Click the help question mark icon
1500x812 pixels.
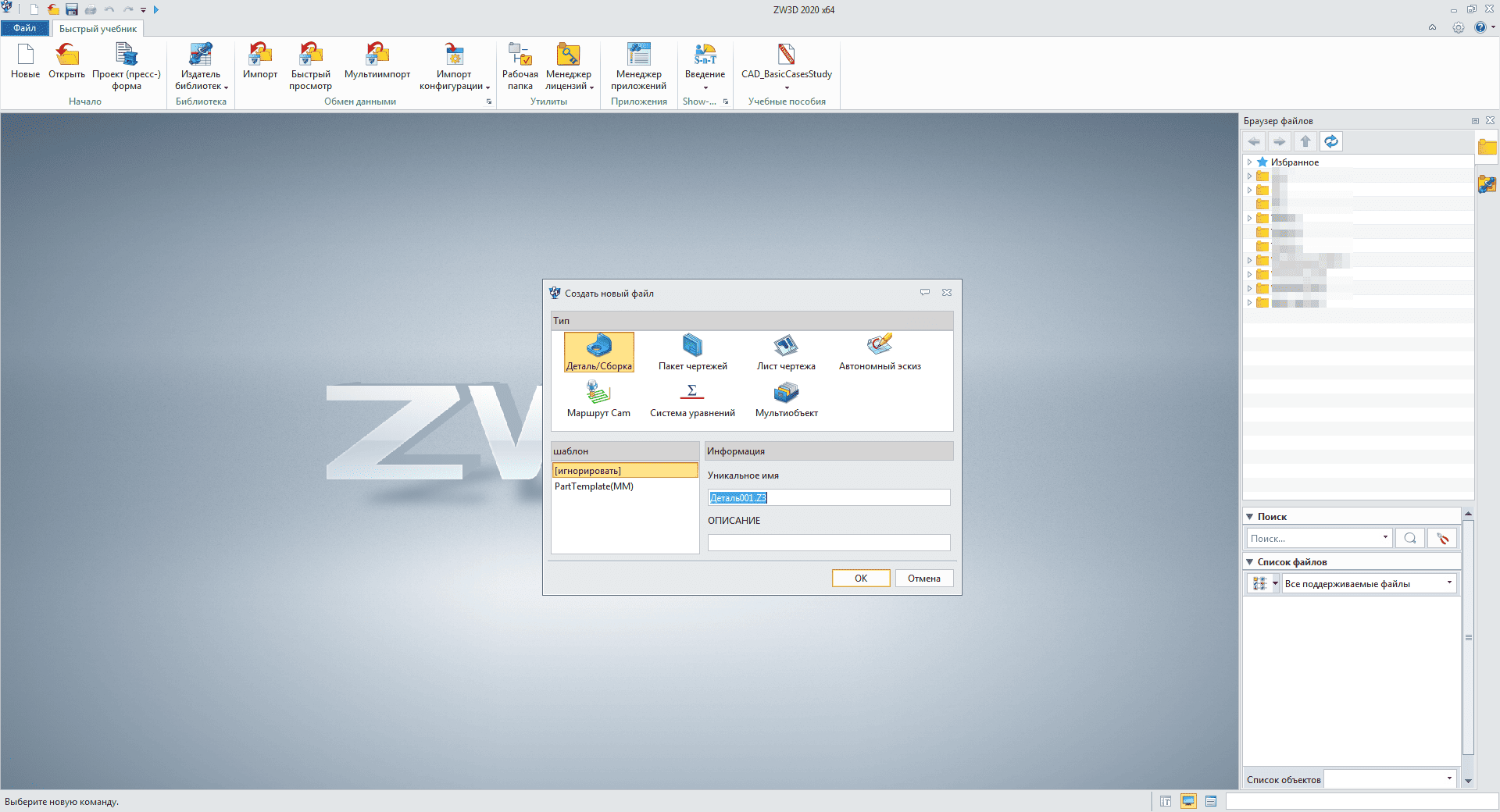coord(1480,27)
